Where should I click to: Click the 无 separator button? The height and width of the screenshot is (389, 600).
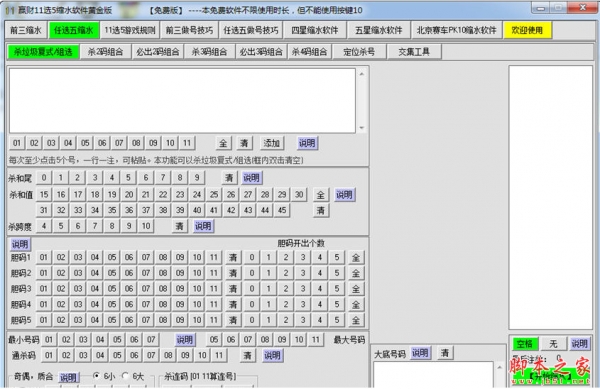point(553,344)
